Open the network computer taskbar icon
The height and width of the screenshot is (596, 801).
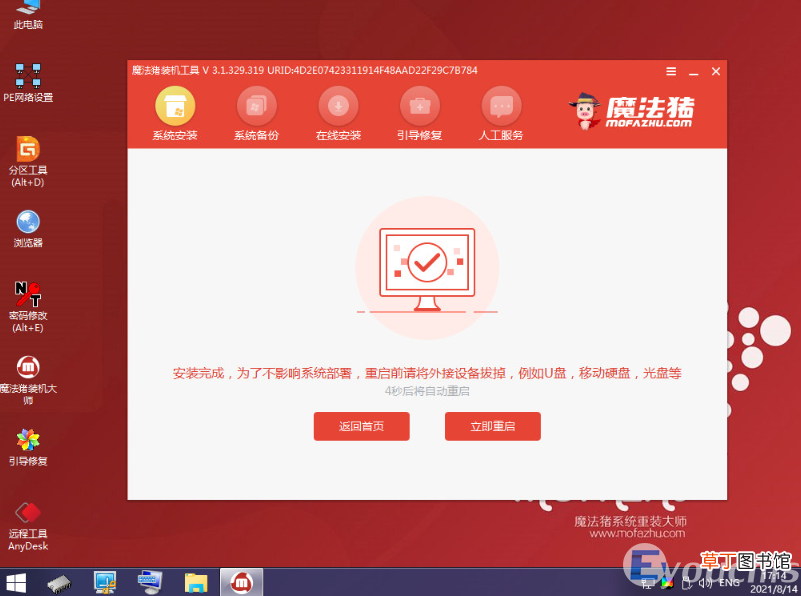point(105,582)
